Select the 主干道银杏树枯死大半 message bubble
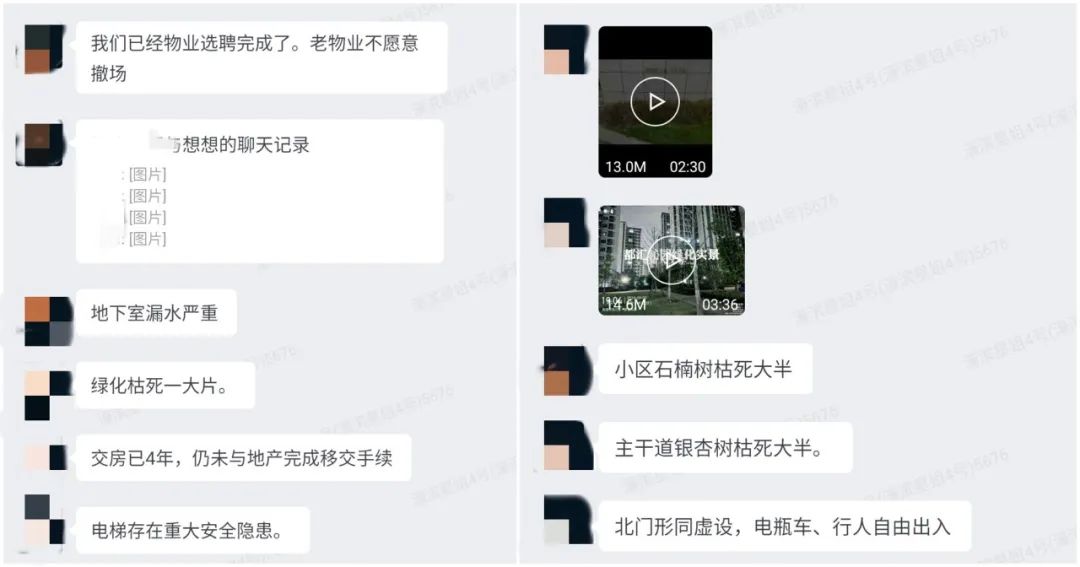The width and height of the screenshot is (1080, 567). [725, 448]
